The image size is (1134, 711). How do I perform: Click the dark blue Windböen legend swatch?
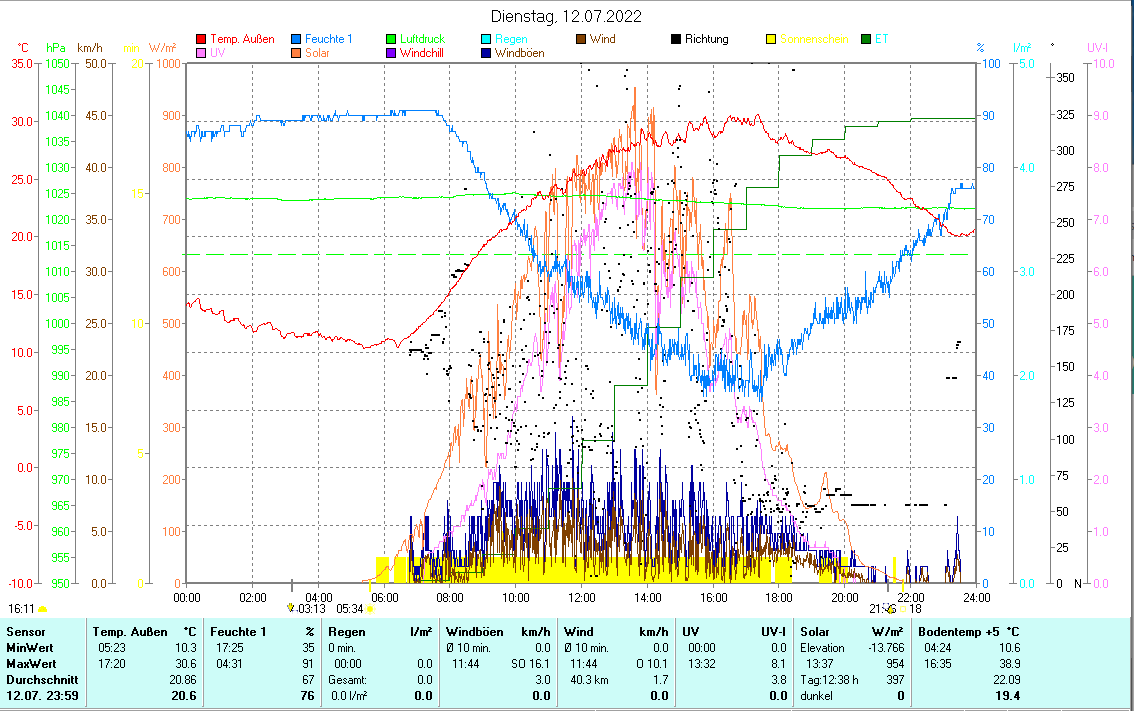tap(487, 53)
